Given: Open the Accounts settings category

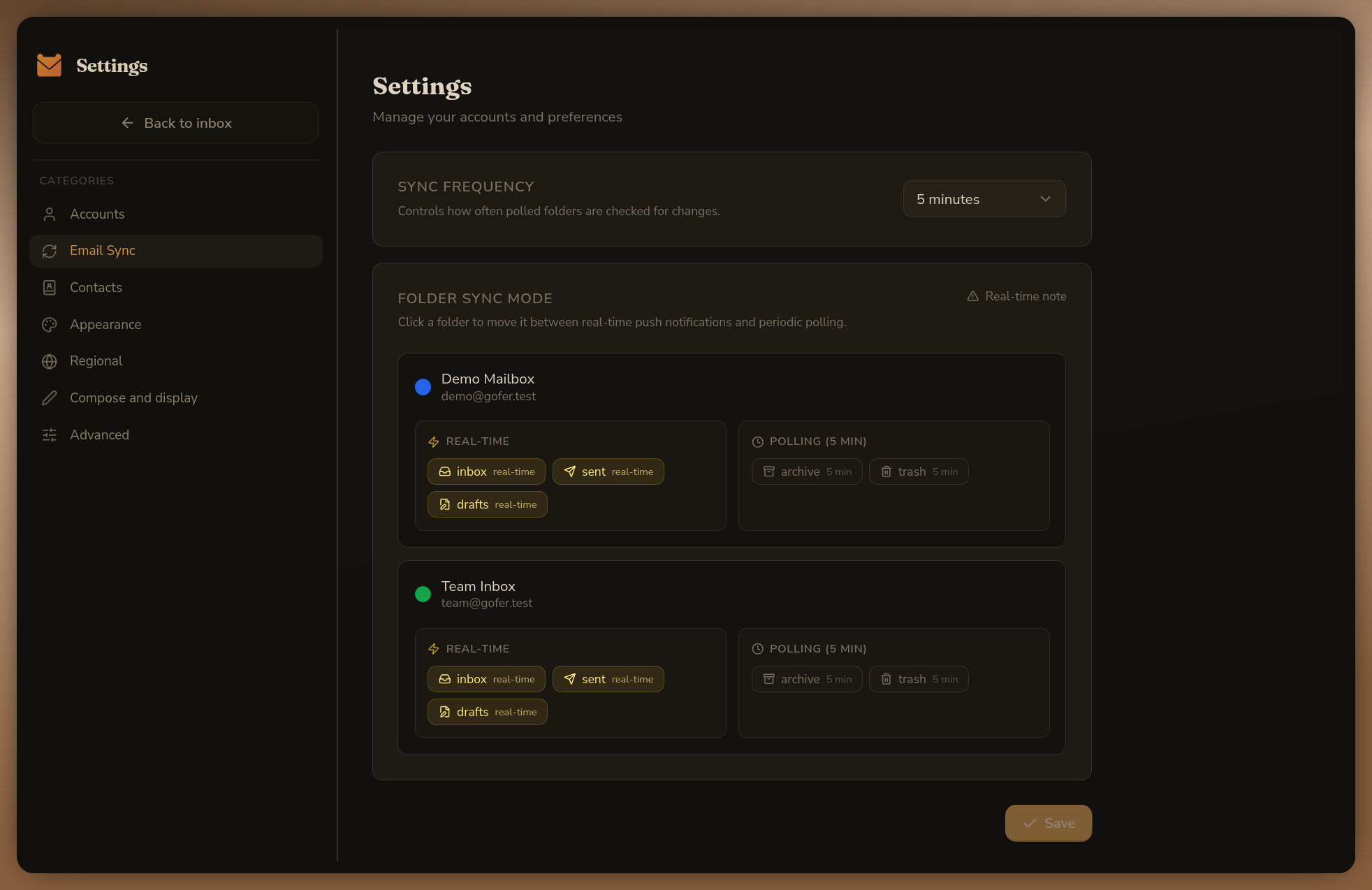Looking at the screenshot, I should pyautogui.click(x=175, y=214).
